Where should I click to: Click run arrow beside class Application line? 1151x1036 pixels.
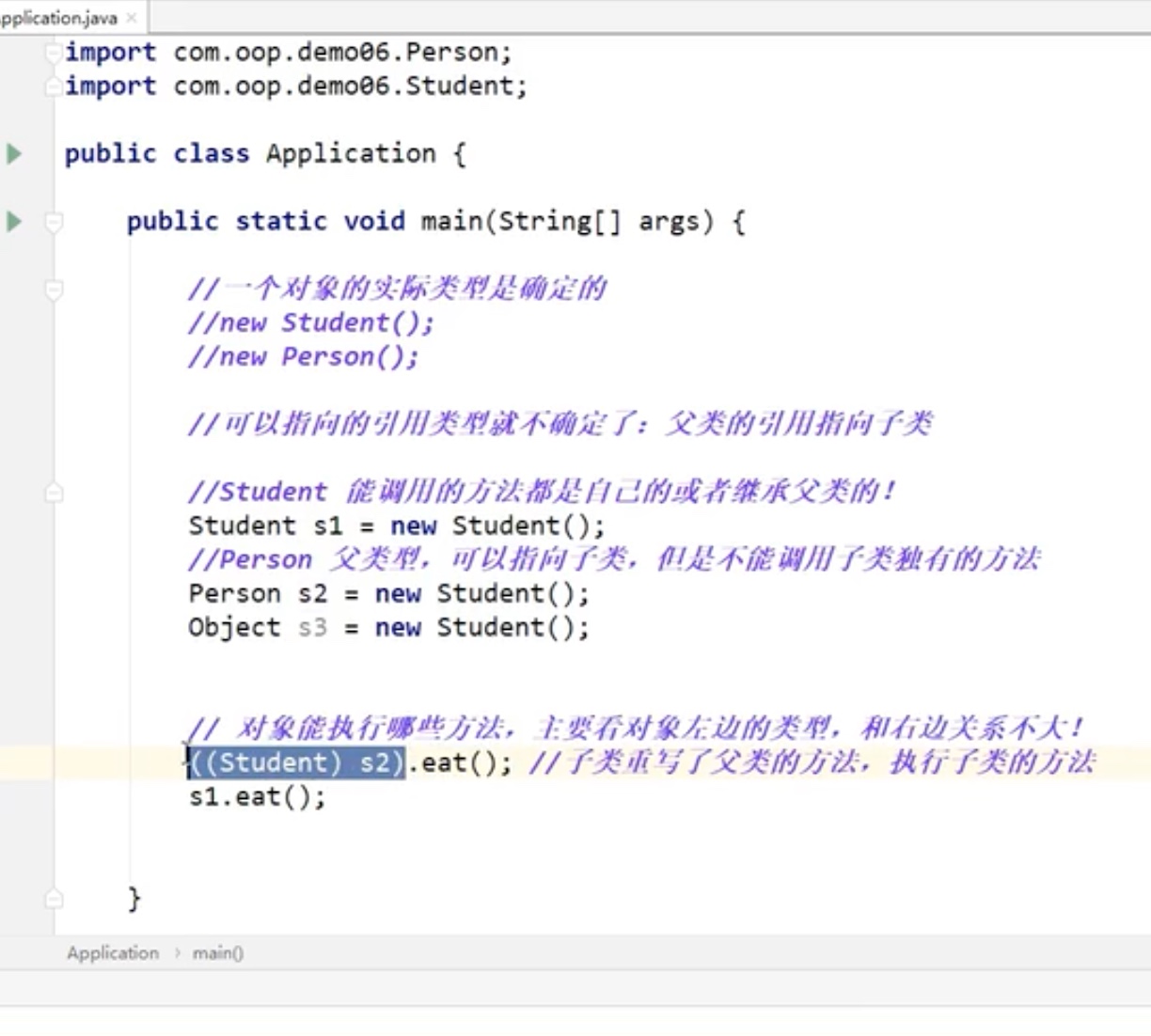pos(14,153)
